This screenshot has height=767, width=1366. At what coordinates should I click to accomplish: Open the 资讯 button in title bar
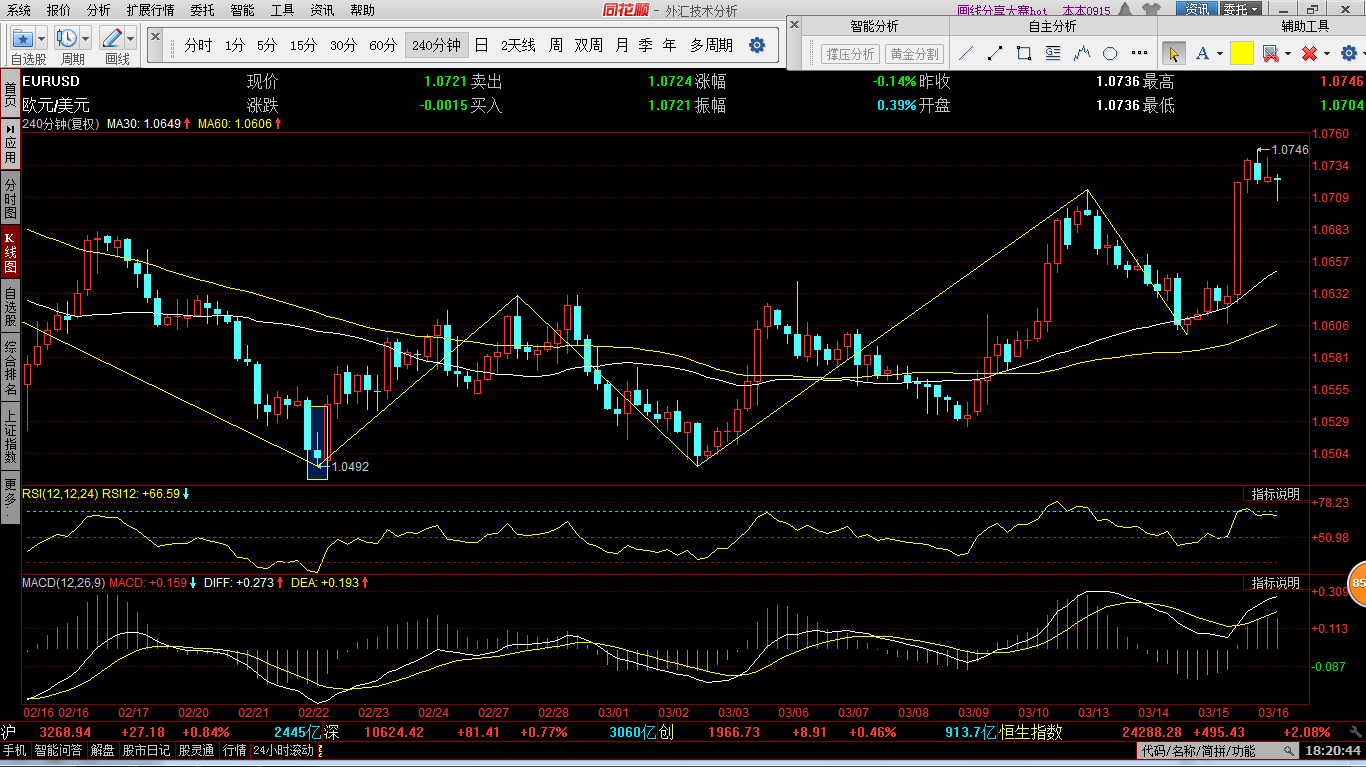pyautogui.click(x=1197, y=9)
